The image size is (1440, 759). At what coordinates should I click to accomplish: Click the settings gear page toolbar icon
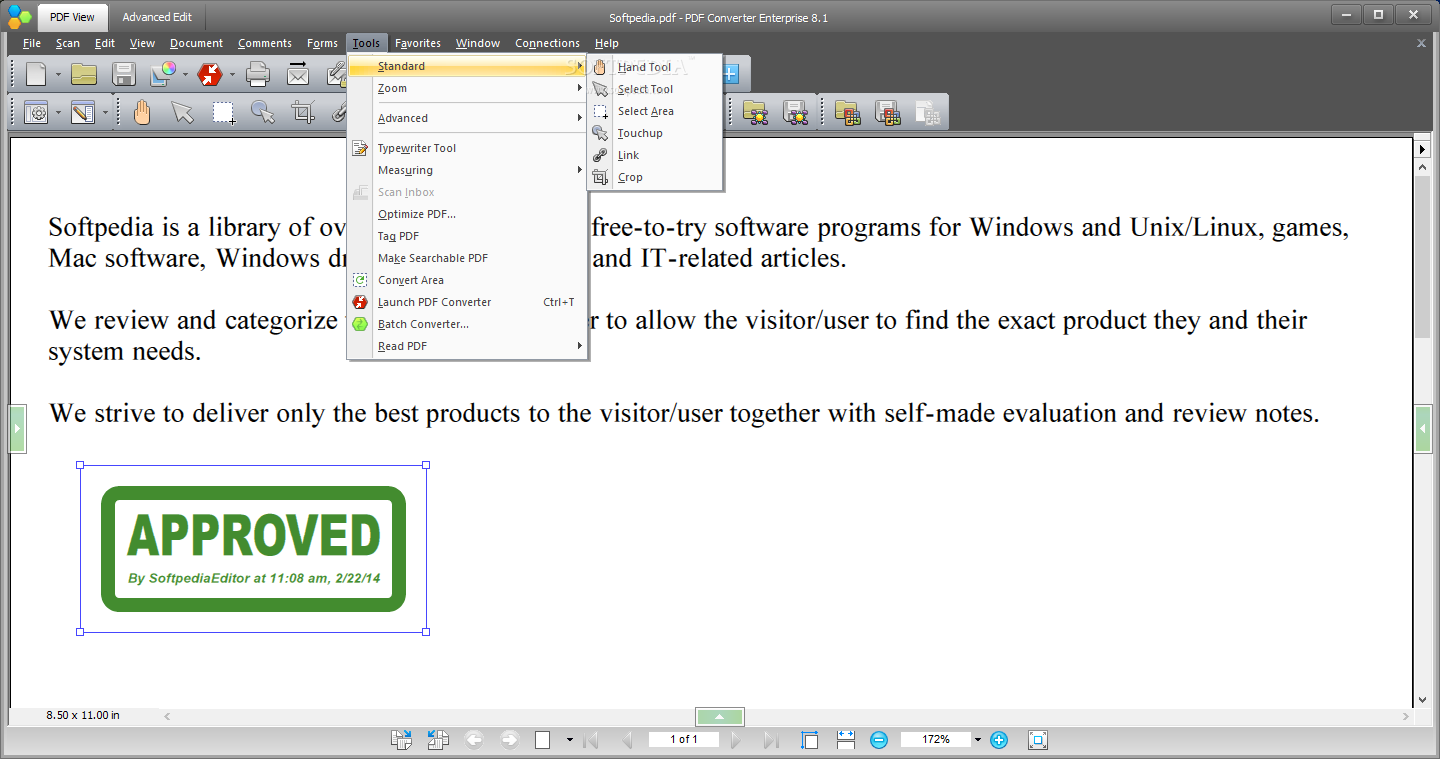coord(36,112)
